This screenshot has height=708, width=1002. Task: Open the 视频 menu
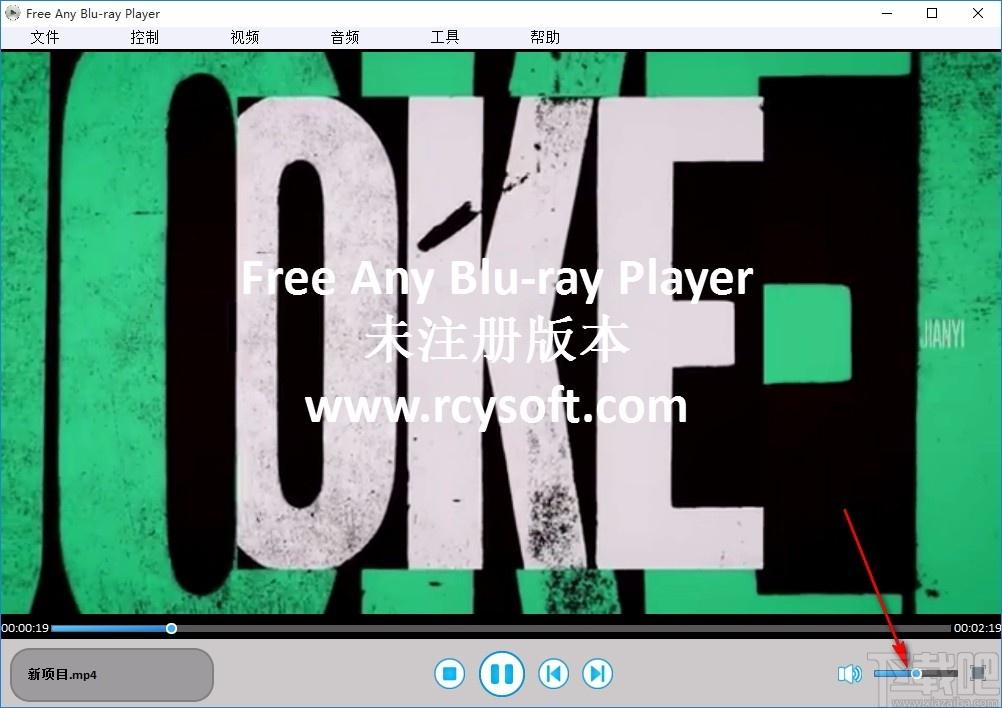click(x=245, y=38)
